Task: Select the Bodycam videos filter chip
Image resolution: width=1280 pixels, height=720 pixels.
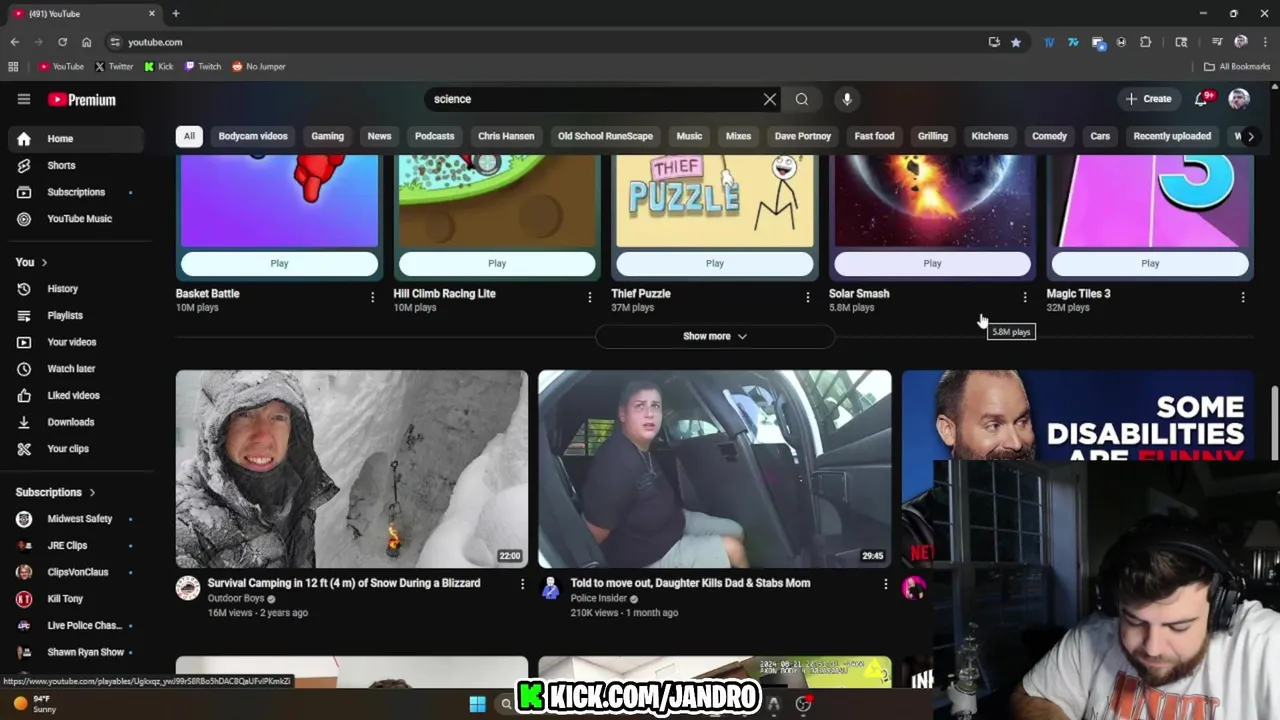Action: tap(253, 136)
